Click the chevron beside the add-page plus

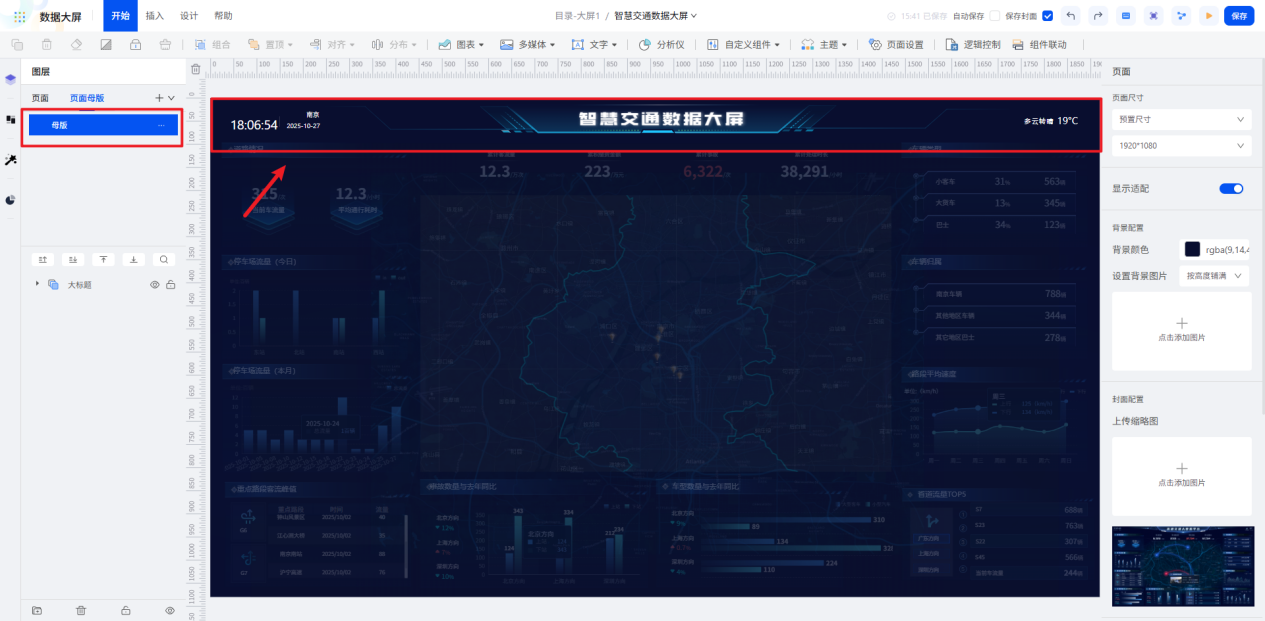click(172, 98)
